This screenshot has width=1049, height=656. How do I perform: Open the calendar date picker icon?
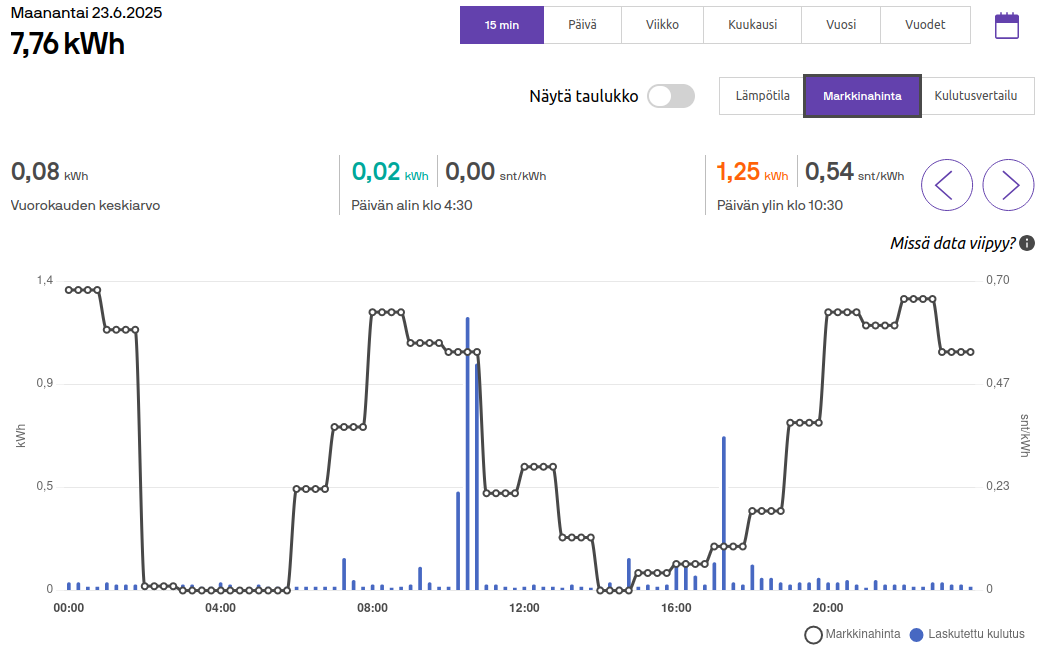point(1006,26)
